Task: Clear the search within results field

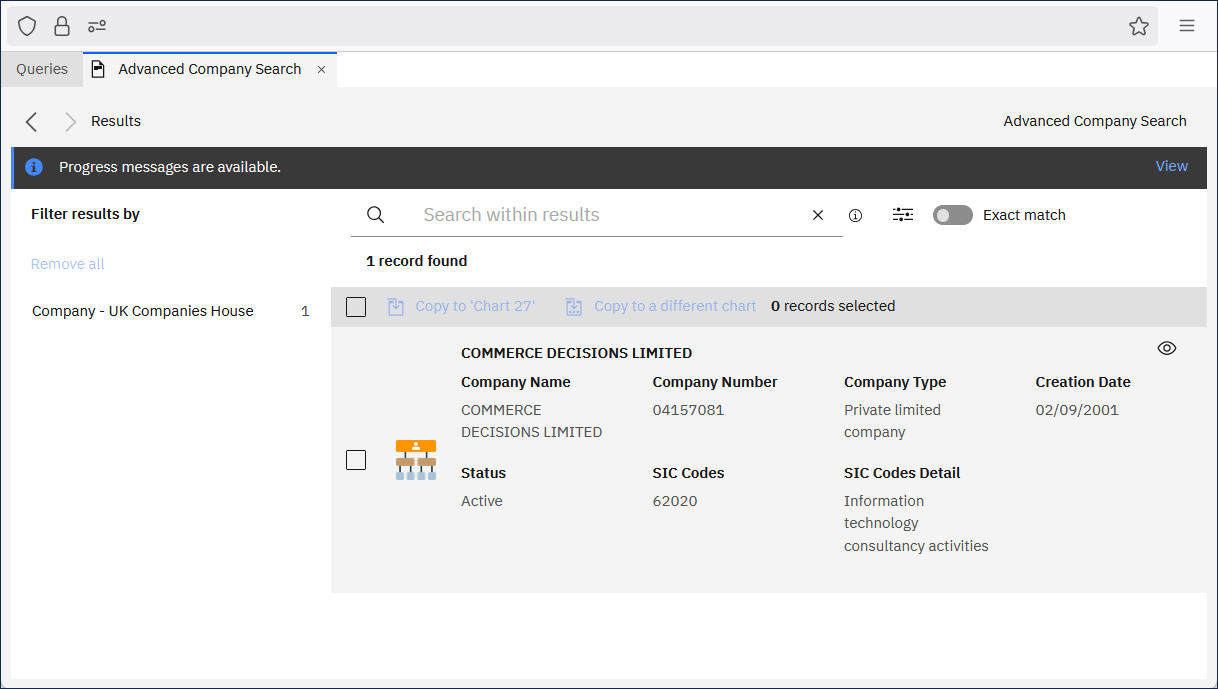Action: pyautogui.click(x=818, y=215)
